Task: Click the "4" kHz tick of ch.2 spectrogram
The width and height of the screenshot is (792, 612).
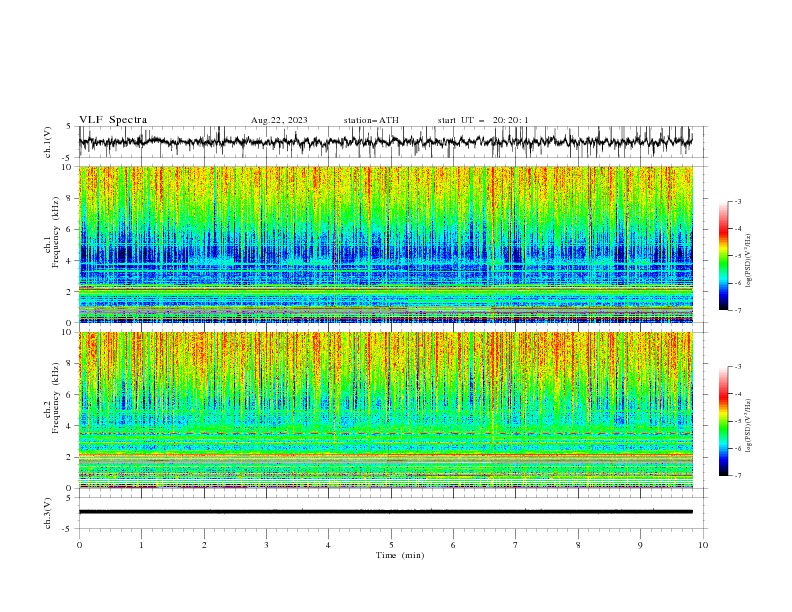Action: click(x=70, y=426)
